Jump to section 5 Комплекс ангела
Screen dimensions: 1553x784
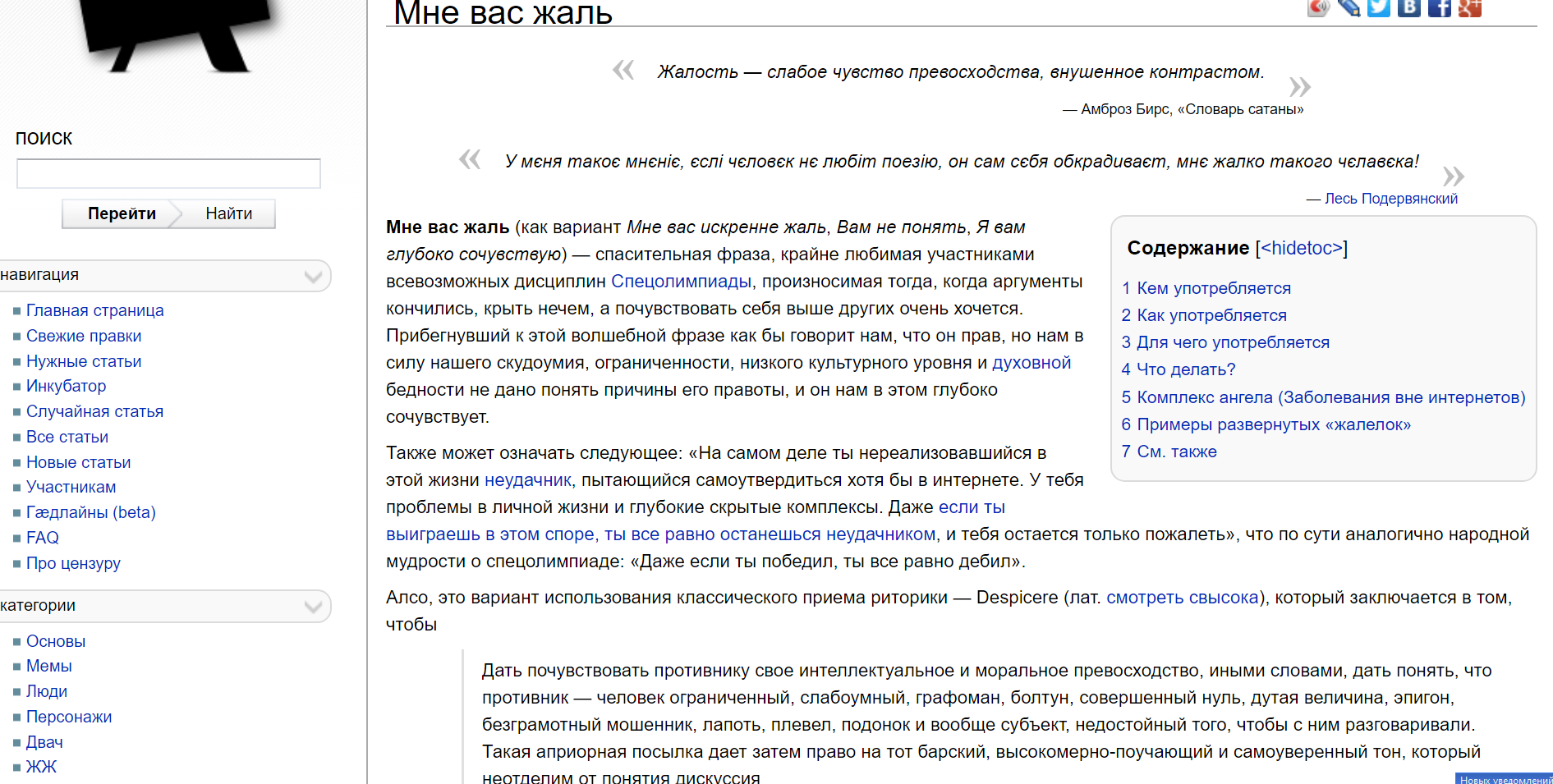pyautogui.click(x=1324, y=397)
